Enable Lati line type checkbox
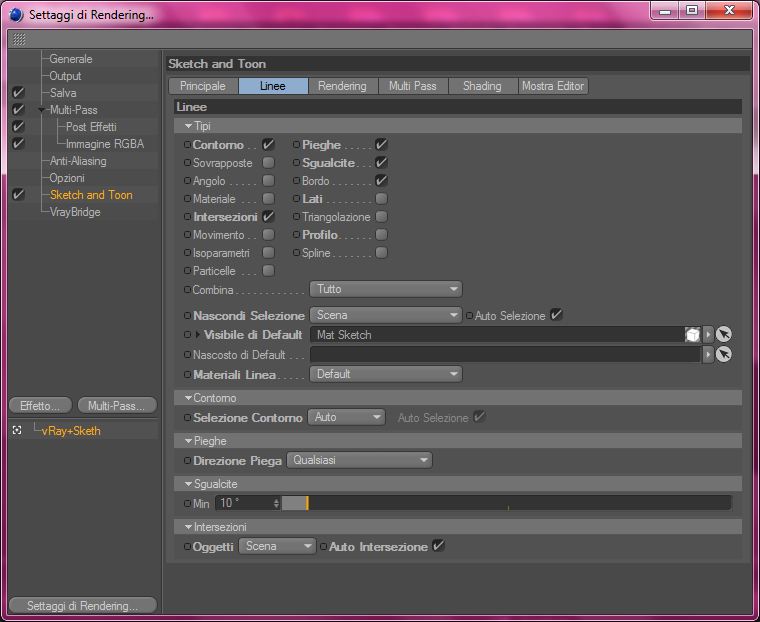 click(381, 198)
